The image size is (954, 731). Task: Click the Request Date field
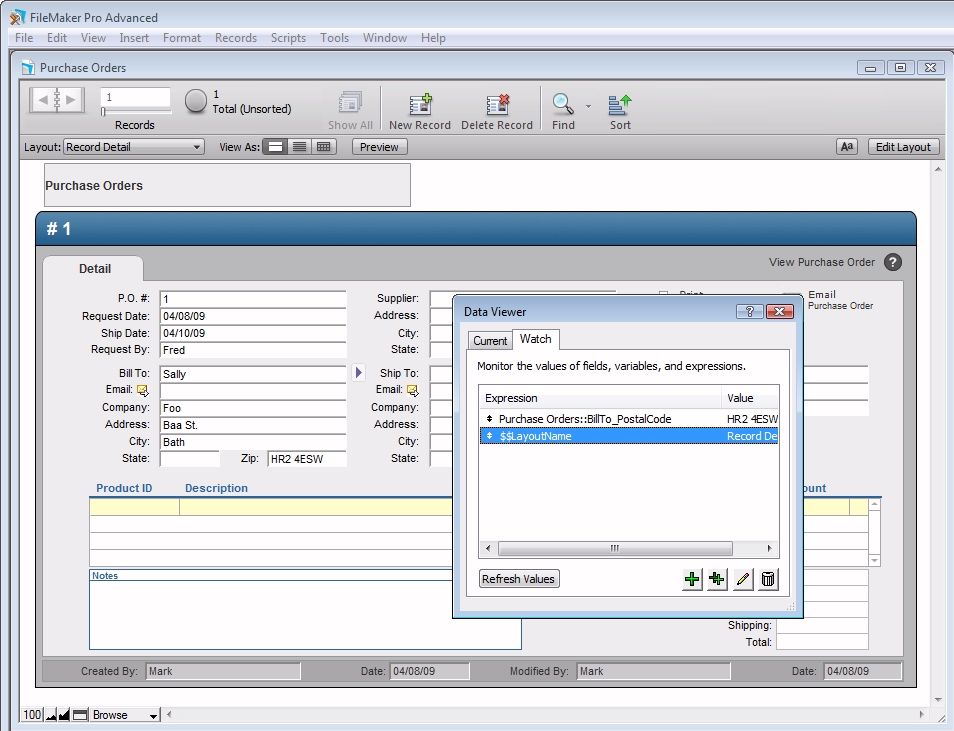253,316
